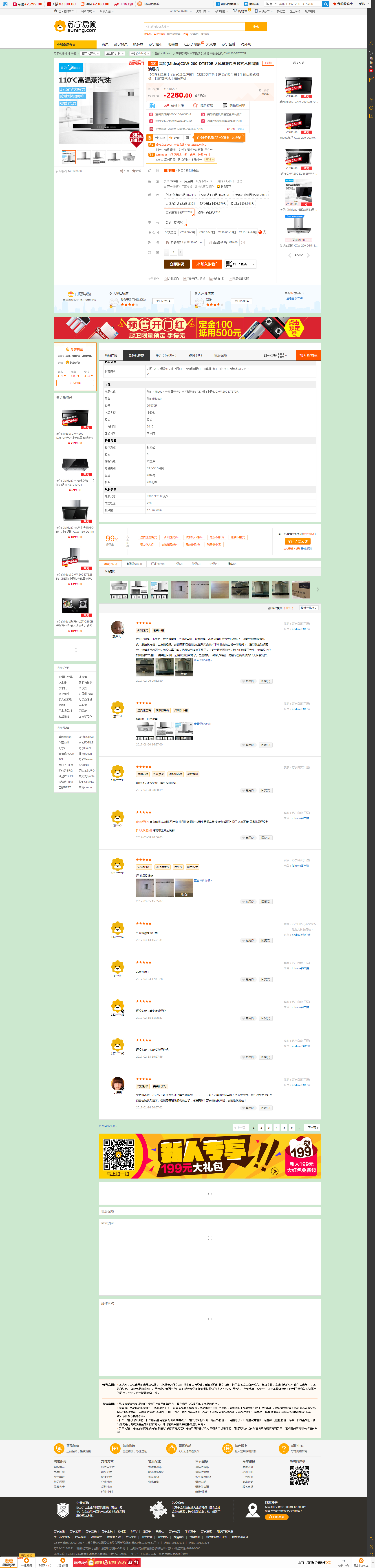375x1568 pixels.
Task: Choose the 经典中式烟机7210 model option
Action: click(209, 212)
